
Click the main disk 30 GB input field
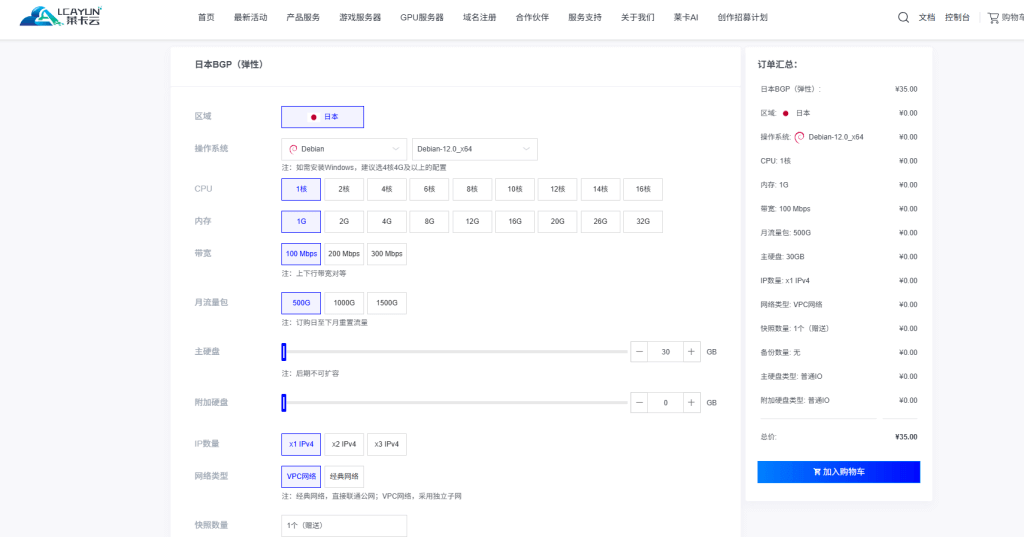(x=665, y=351)
